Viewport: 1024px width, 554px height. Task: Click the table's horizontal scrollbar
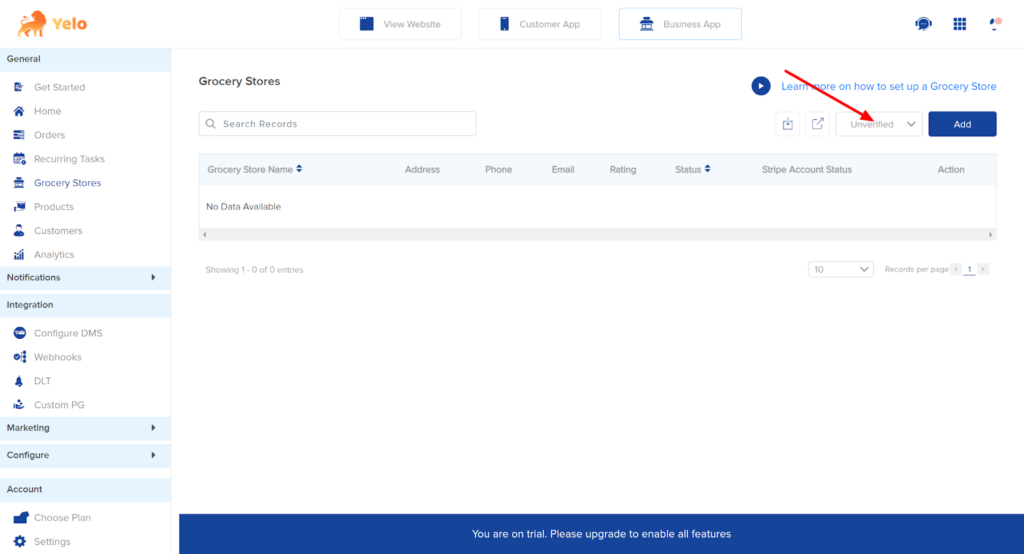[597, 234]
